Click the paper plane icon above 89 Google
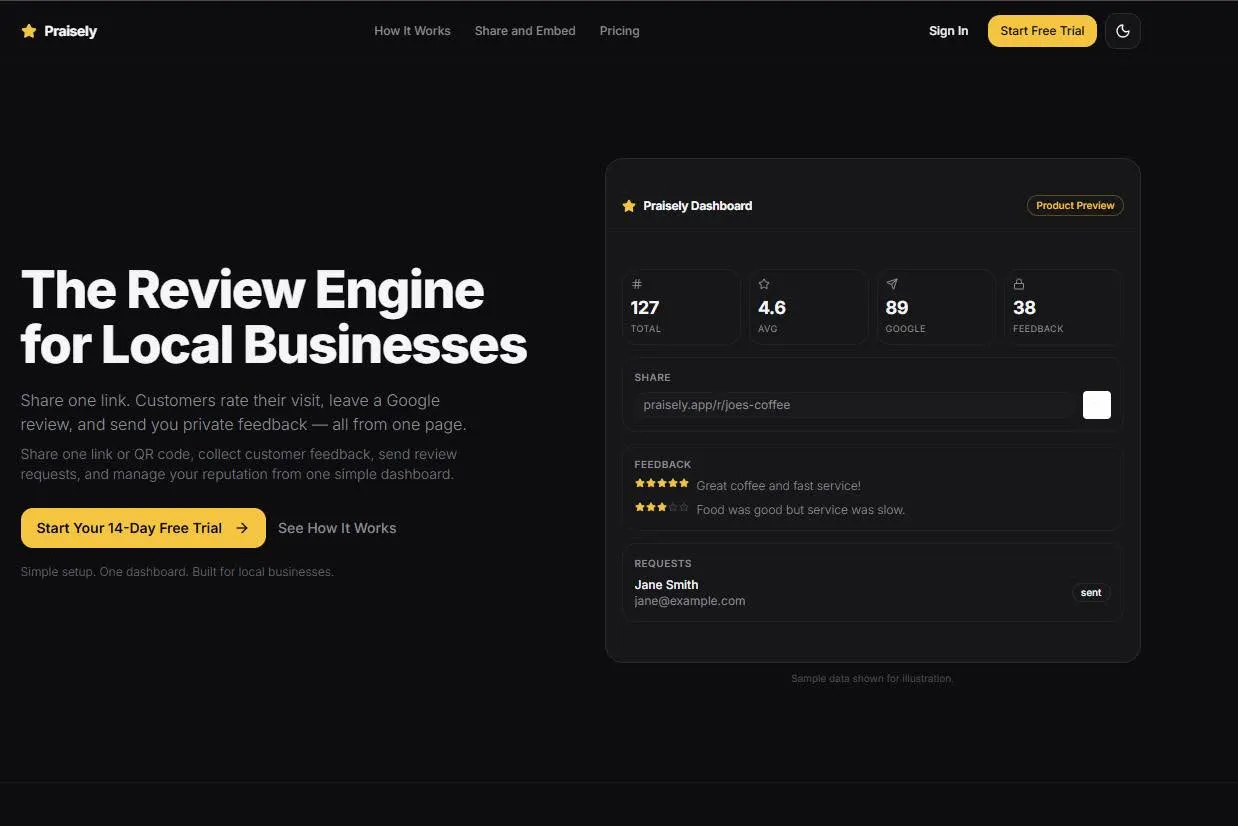The width and height of the screenshot is (1238, 826). [x=892, y=284]
